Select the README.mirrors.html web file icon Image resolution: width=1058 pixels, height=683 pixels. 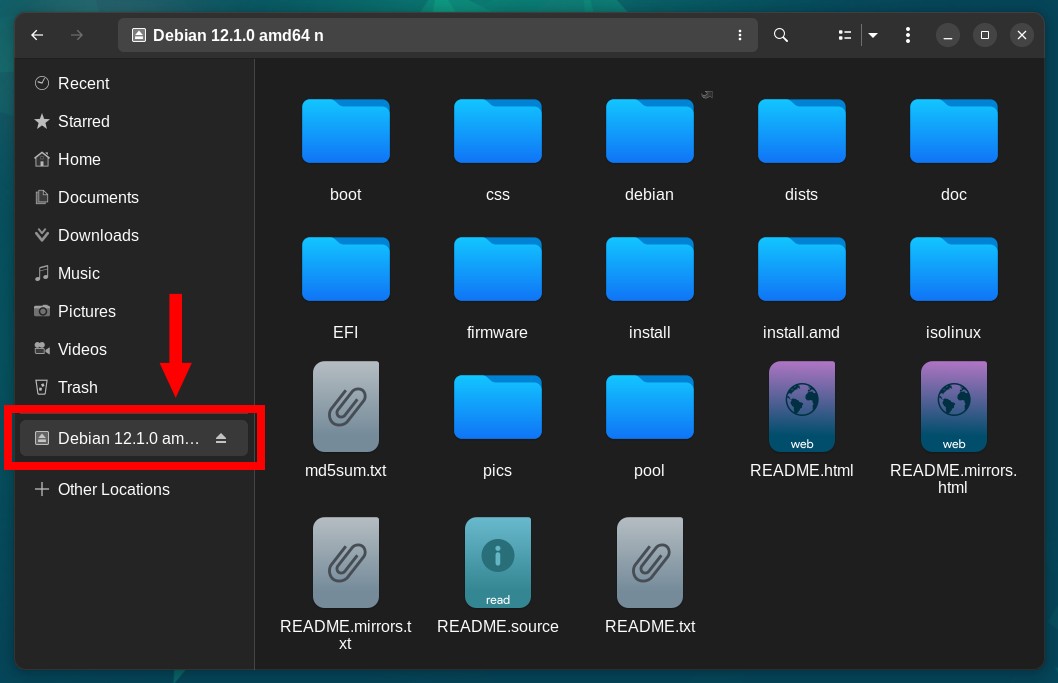click(953, 406)
